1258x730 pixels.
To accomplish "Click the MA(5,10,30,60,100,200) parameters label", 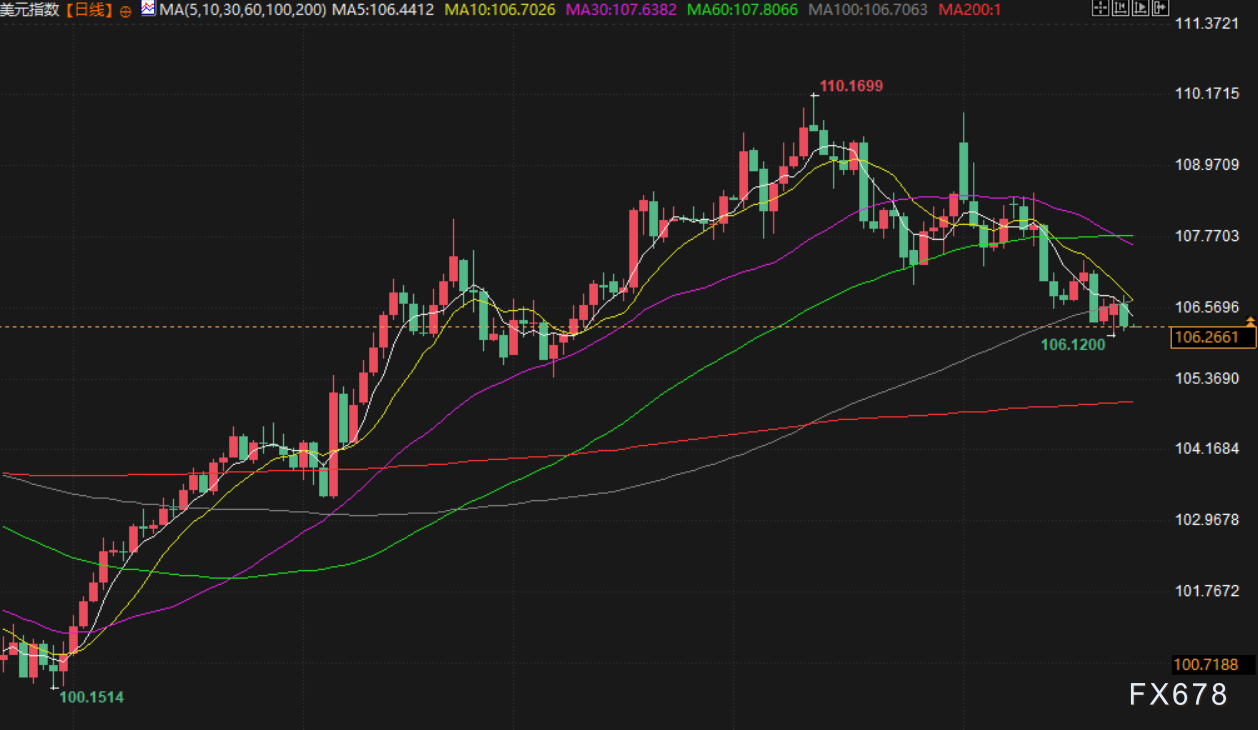I will pos(242,10).
